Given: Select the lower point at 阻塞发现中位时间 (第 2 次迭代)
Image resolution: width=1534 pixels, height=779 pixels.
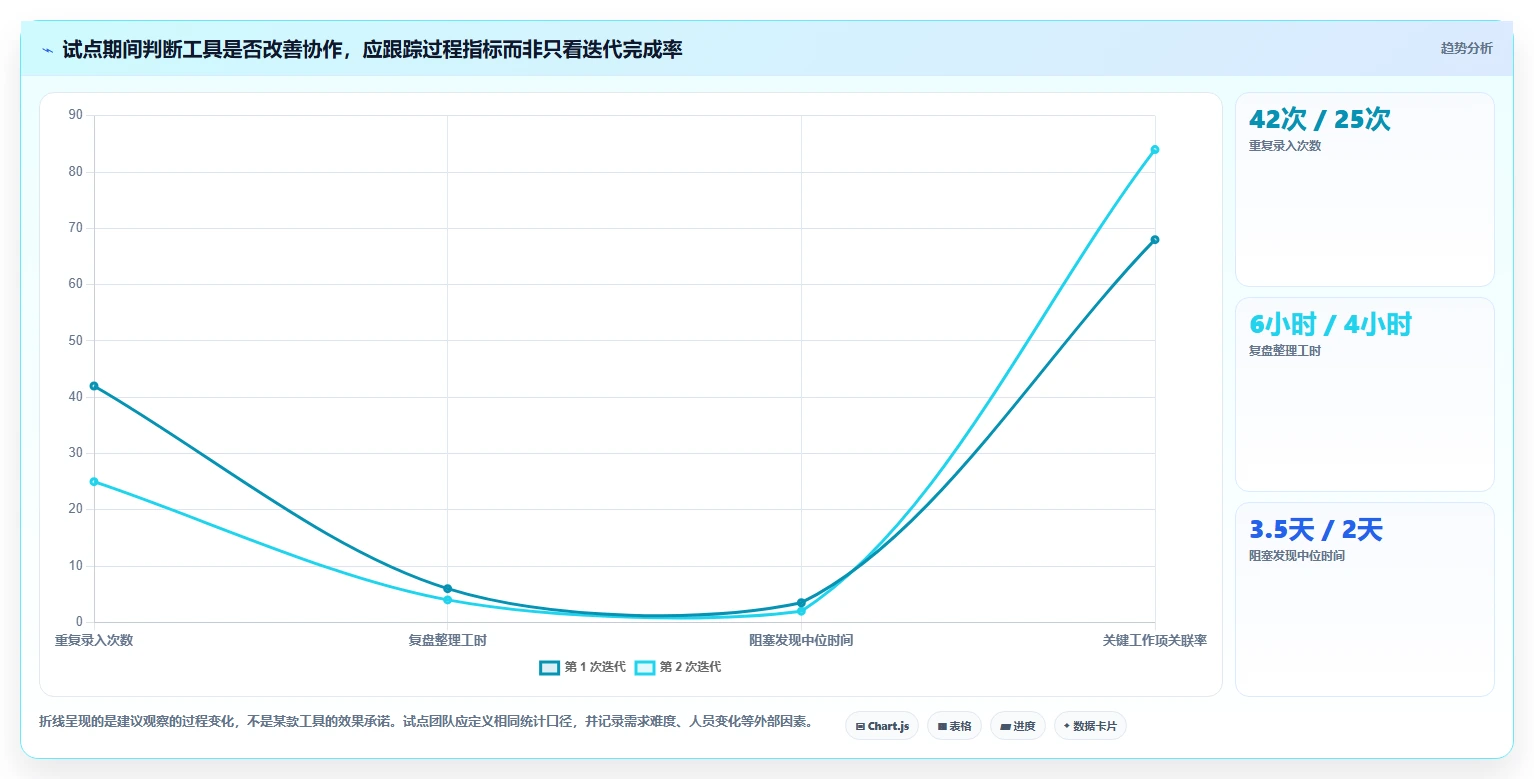Looking at the screenshot, I should [801, 611].
